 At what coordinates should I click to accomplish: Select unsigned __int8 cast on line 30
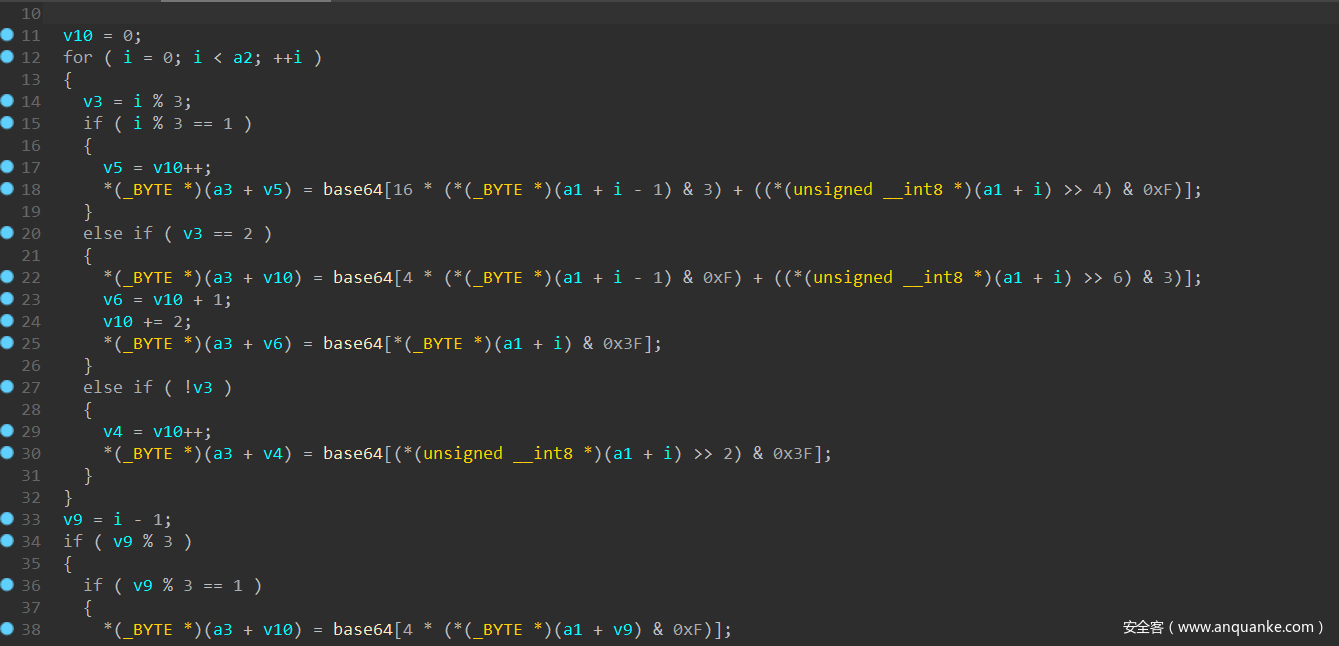point(490,454)
